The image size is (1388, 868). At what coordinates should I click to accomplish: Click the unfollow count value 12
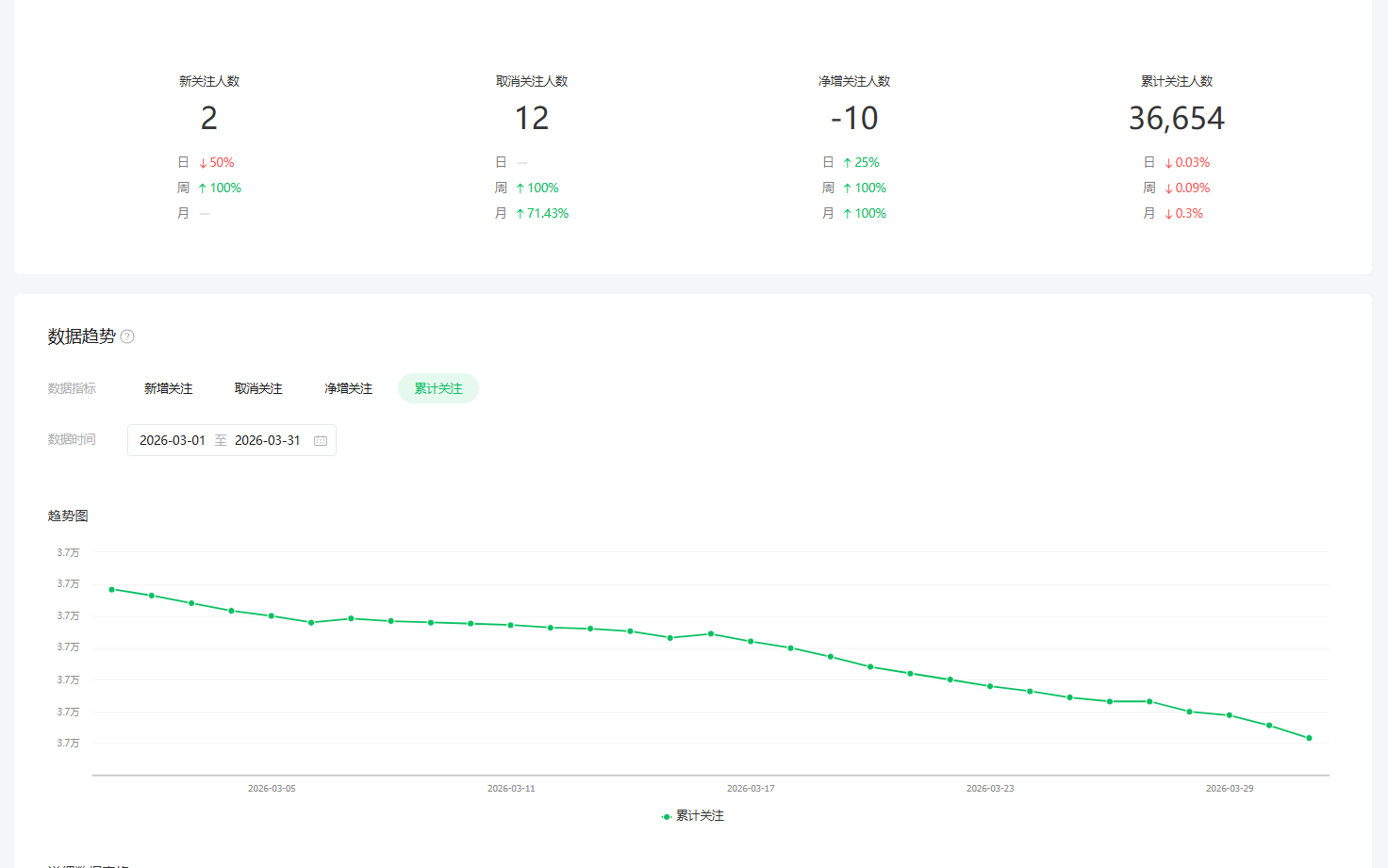532,118
